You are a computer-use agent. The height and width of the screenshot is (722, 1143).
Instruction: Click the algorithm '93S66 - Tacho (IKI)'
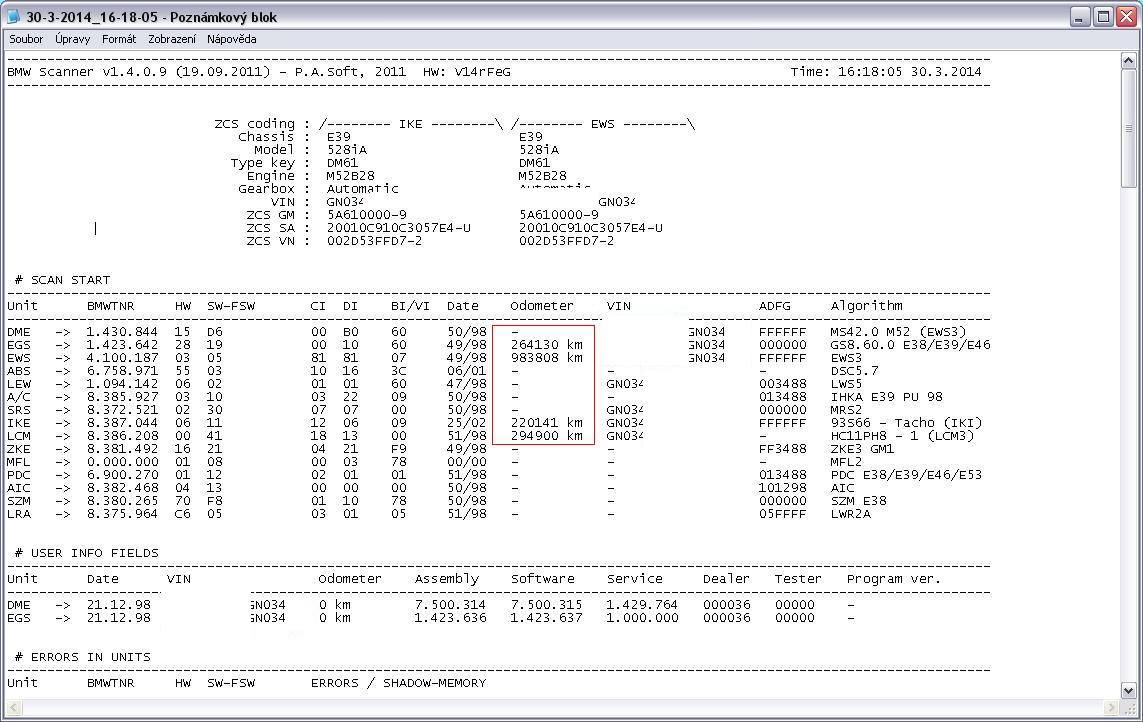pyautogui.click(x=906, y=423)
